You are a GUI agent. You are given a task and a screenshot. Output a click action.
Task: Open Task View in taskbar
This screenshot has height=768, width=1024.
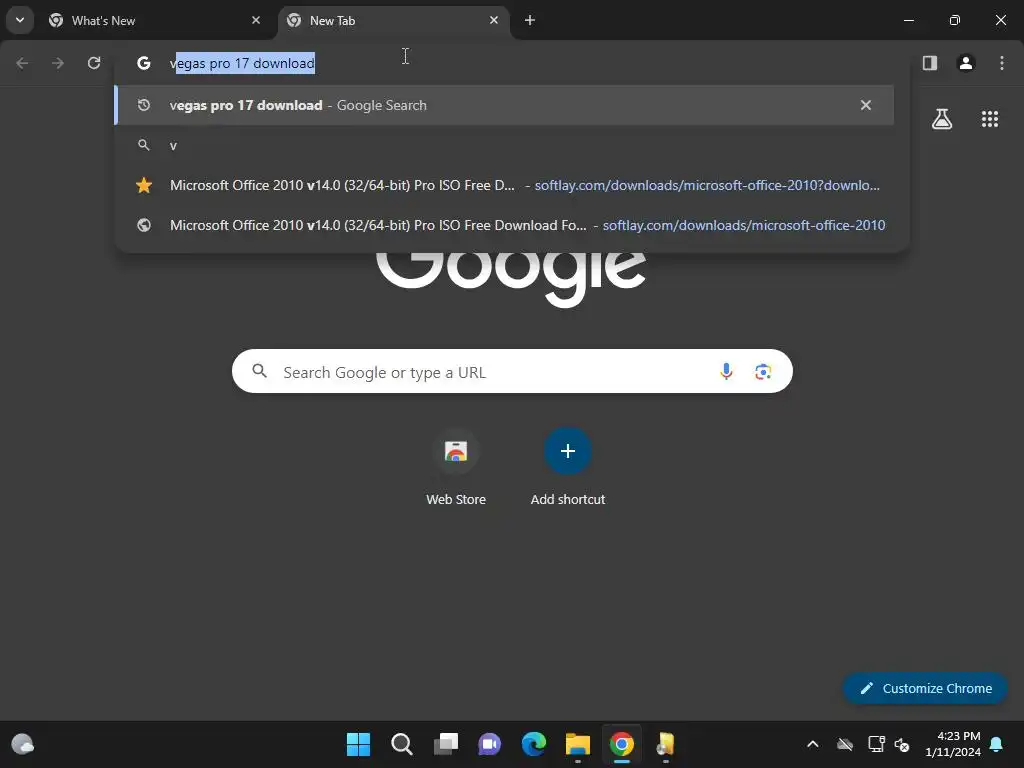click(x=446, y=744)
